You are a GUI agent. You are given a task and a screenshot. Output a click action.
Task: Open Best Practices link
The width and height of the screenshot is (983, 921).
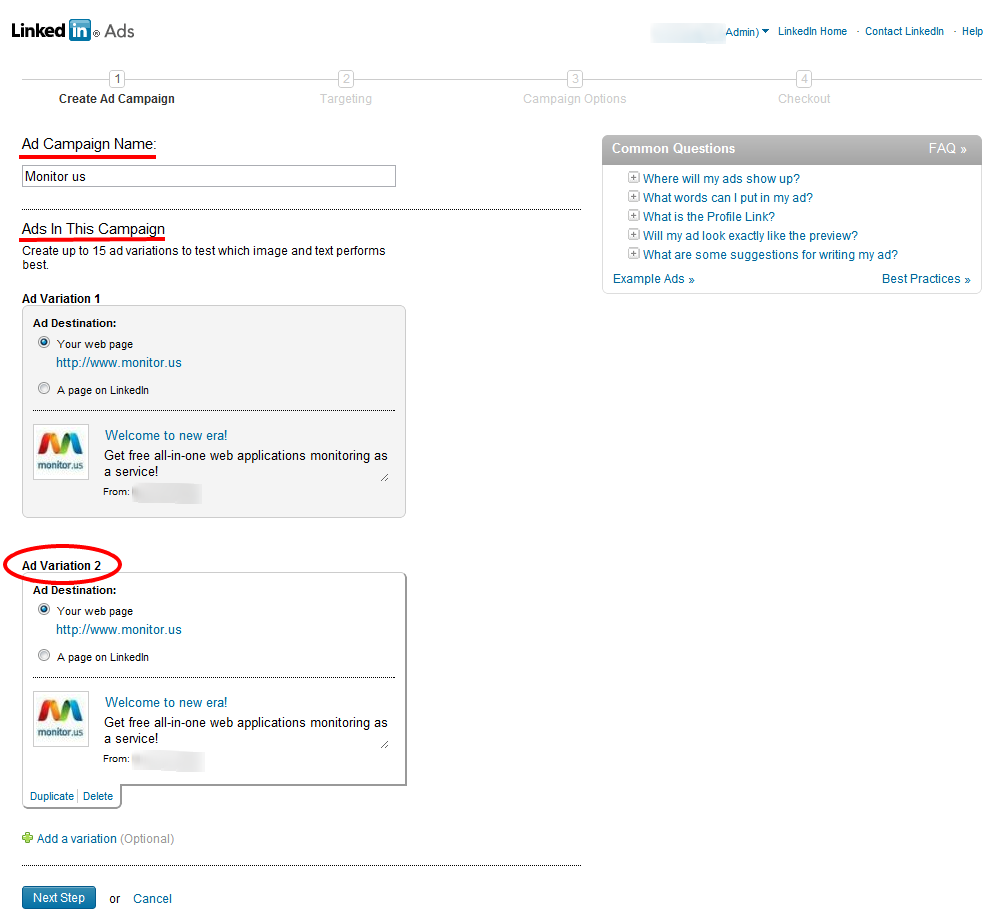click(926, 279)
